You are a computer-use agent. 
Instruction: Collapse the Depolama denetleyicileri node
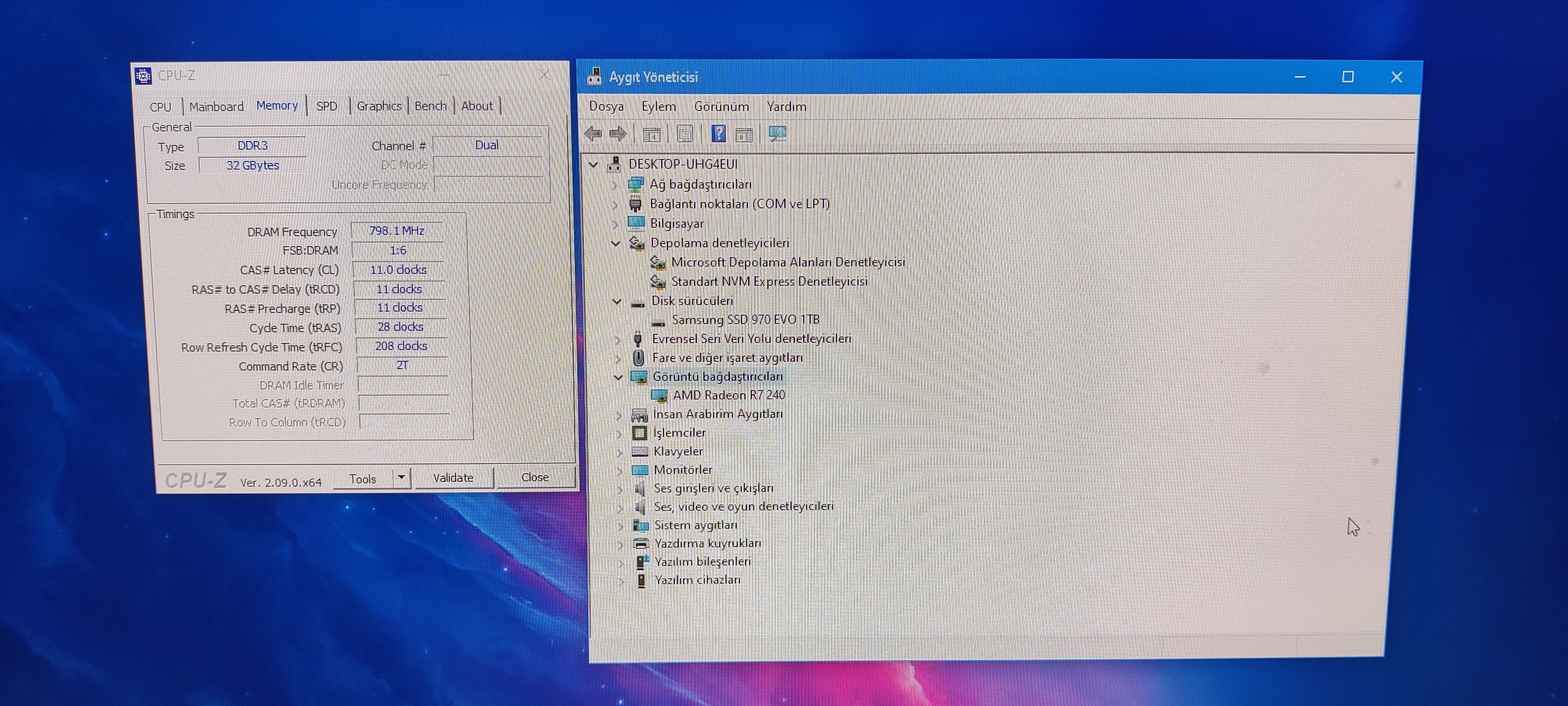(615, 243)
